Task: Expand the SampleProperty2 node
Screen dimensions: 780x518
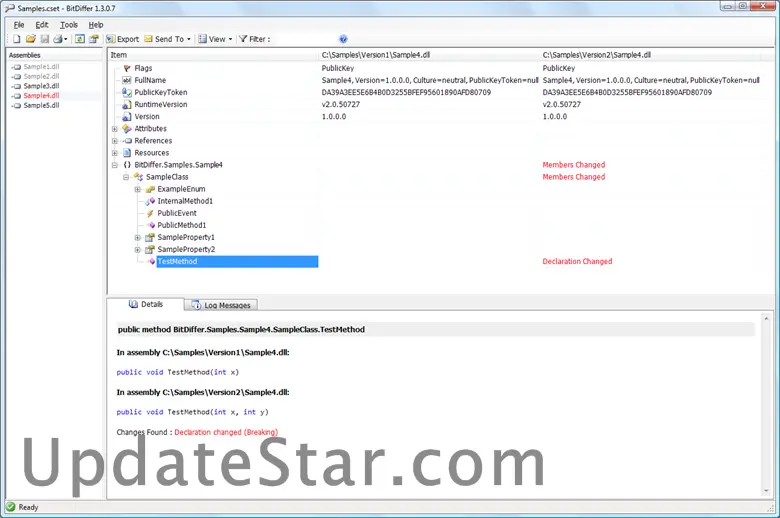Action: (x=138, y=249)
